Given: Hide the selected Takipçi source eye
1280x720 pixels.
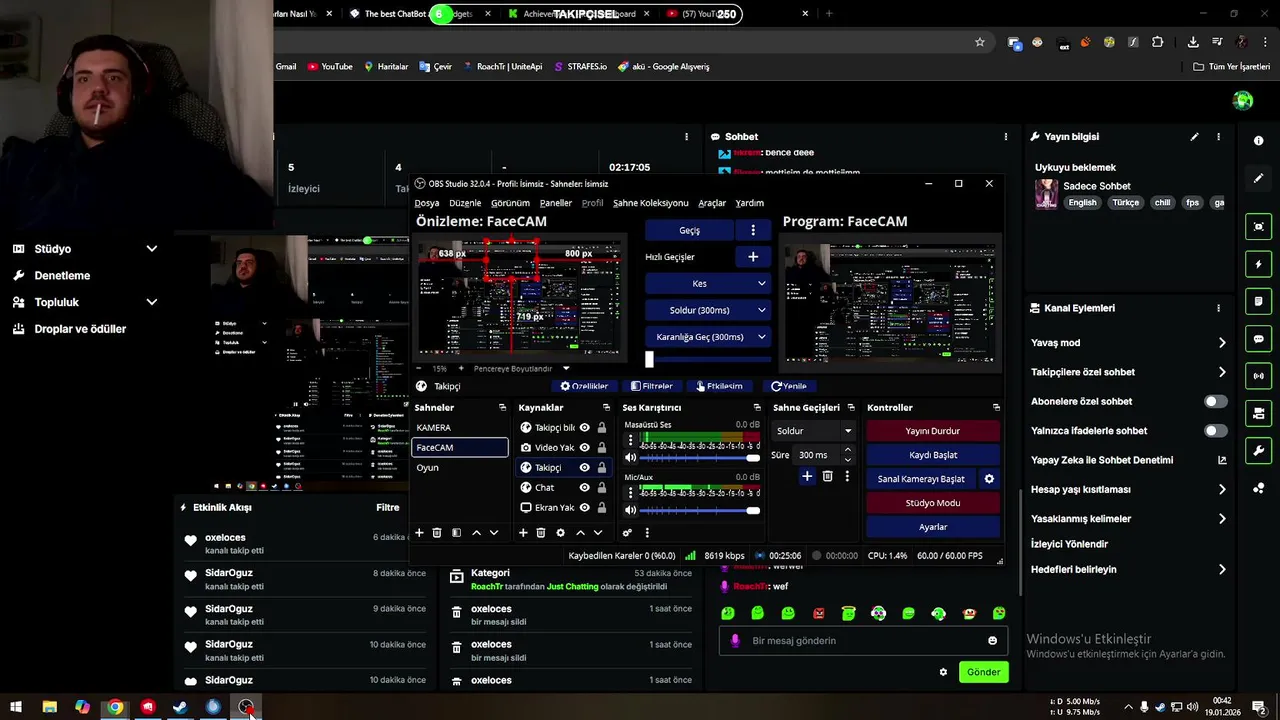Looking at the screenshot, I should [x=584, y=467].
